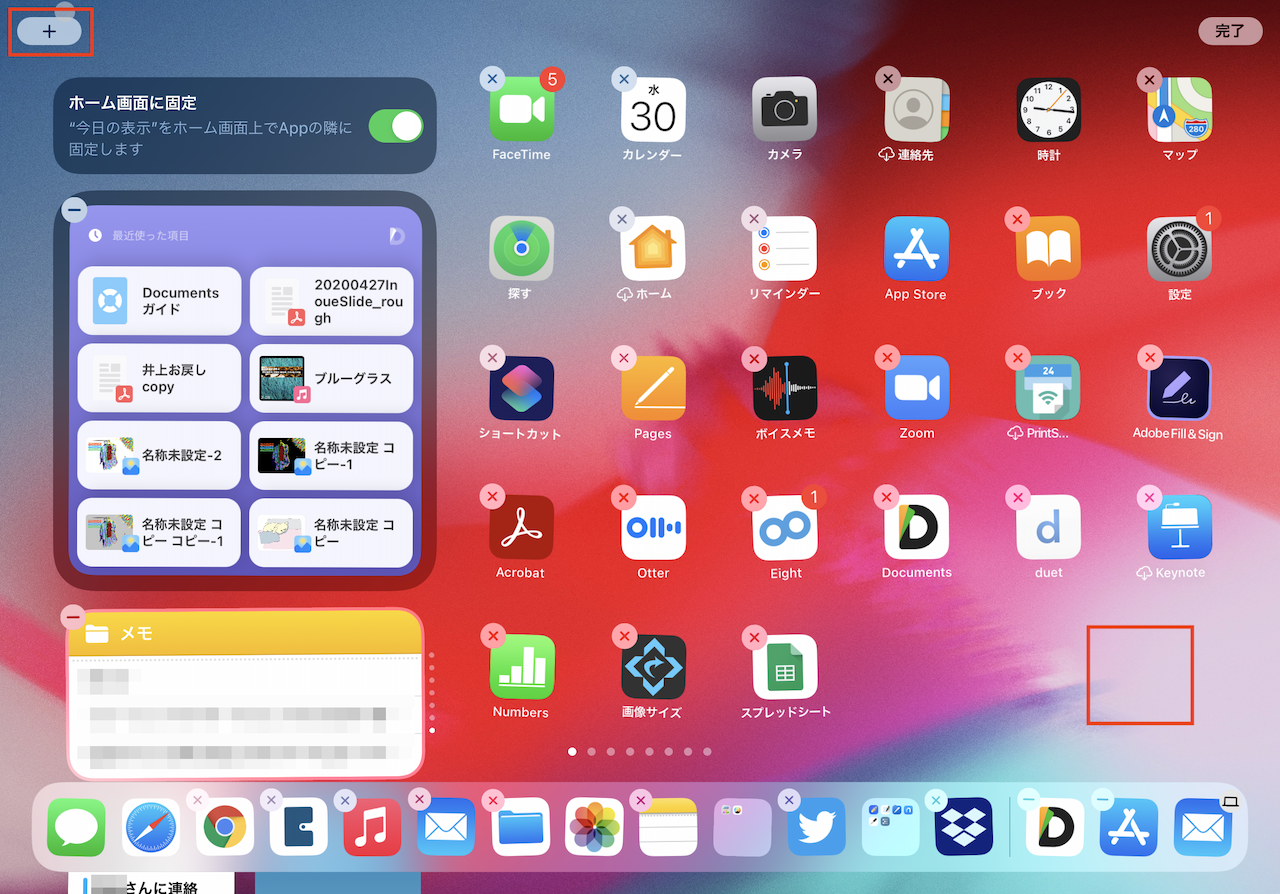Tap the plus button to add widget
Screen dimensions: 1280x894
(49, 31)
